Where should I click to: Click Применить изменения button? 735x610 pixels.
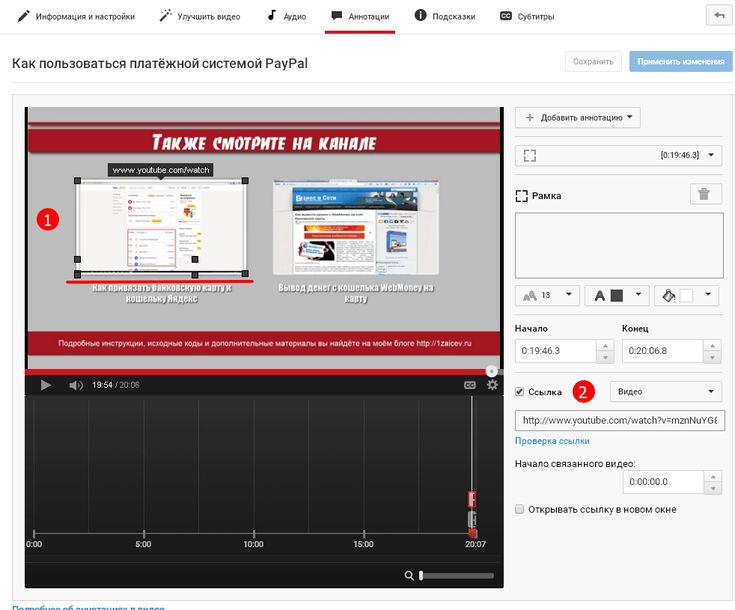[x=681, y=61]
